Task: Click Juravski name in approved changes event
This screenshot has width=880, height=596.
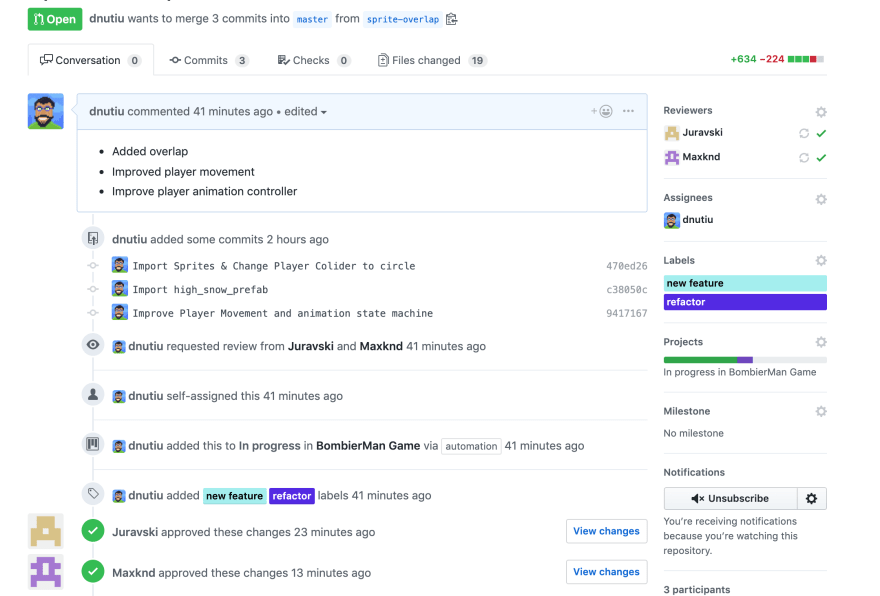Action: click(135, 532)
